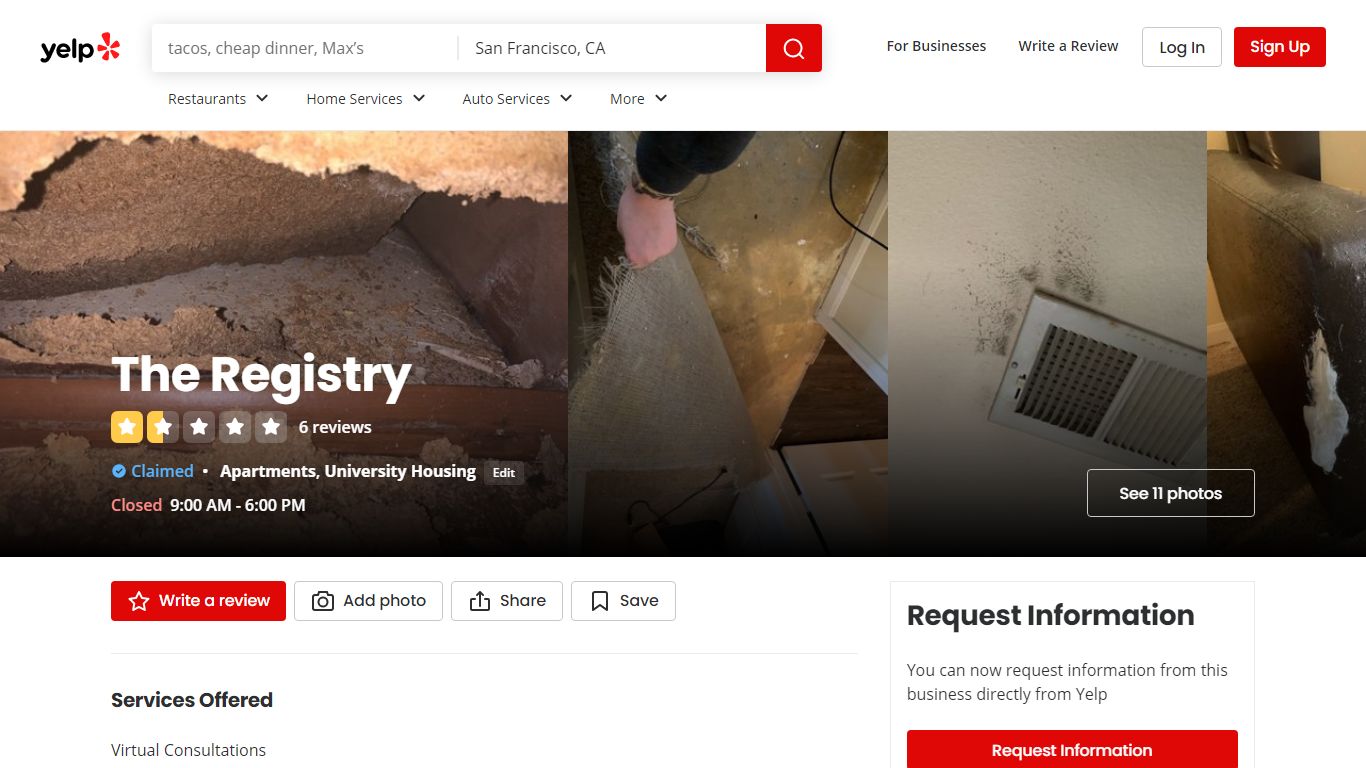The image size is (1366, 768).
Task: Expand the Home Services dropdown menu
Action: [366, 98]
